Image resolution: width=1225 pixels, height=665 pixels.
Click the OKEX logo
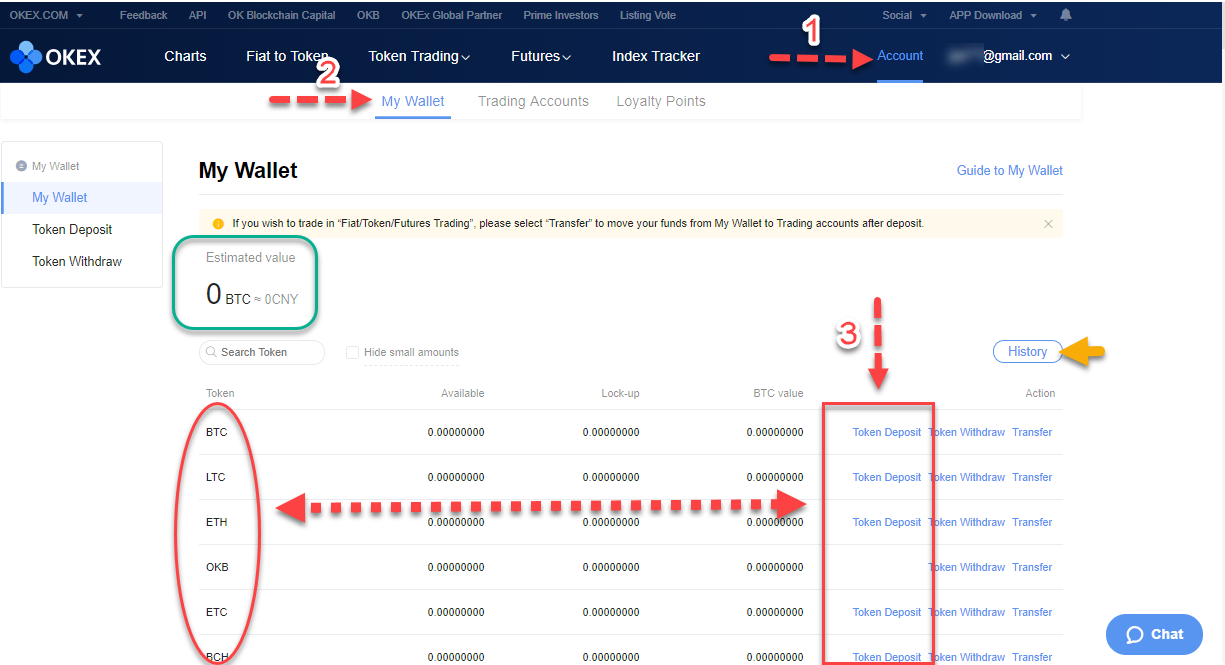(x=56, y=57)
